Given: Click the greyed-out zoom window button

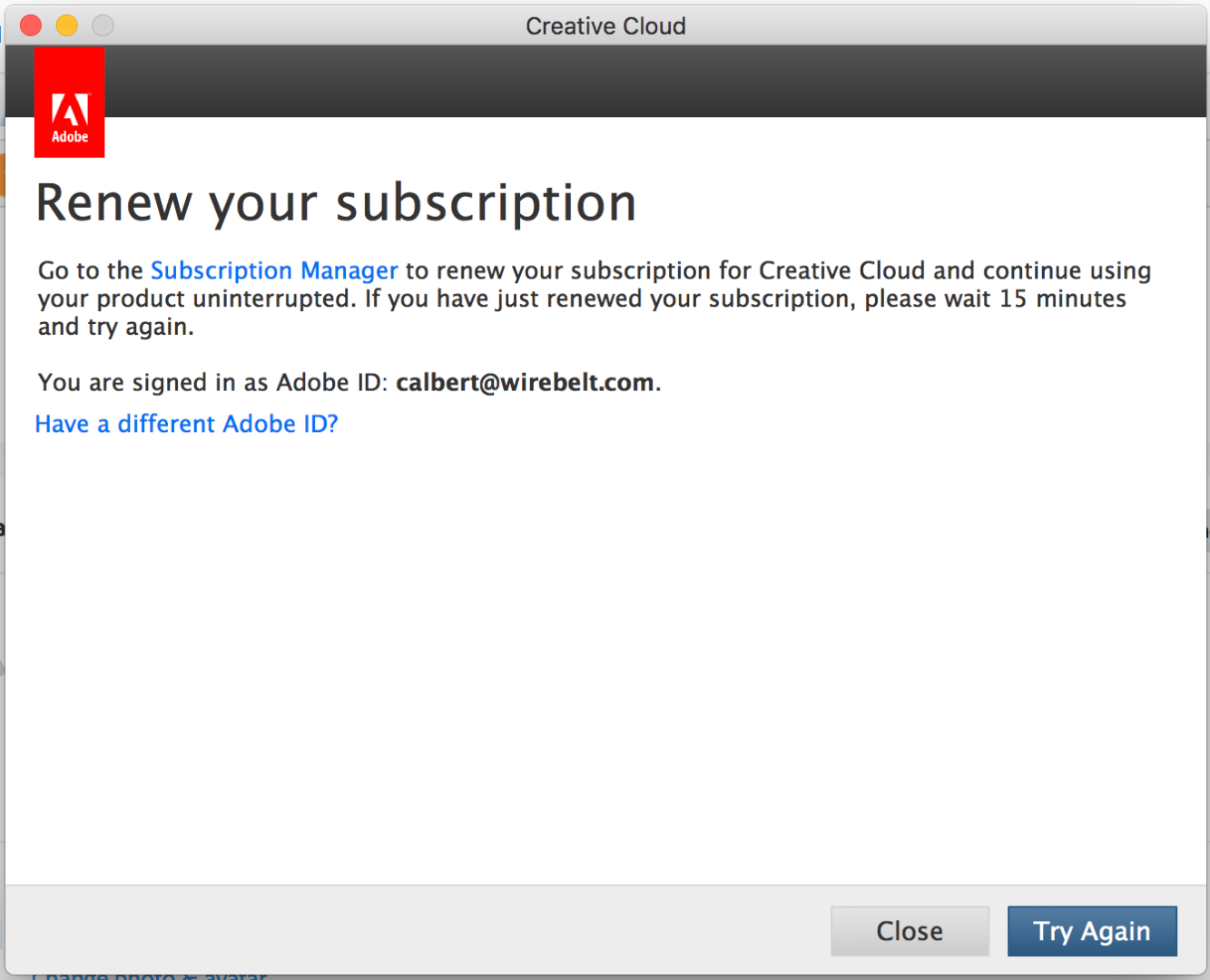Looking at the screenshot, I should click(x=103, y=25).
